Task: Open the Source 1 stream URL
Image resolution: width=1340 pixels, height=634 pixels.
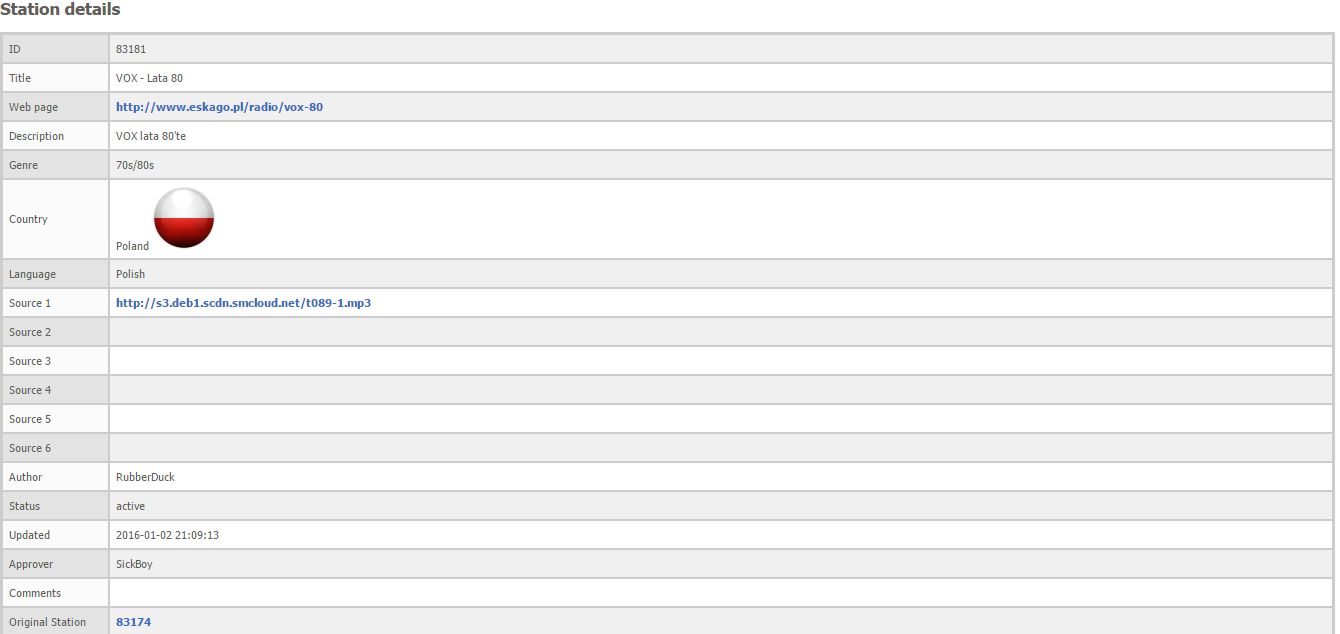Action: [243, 303]
